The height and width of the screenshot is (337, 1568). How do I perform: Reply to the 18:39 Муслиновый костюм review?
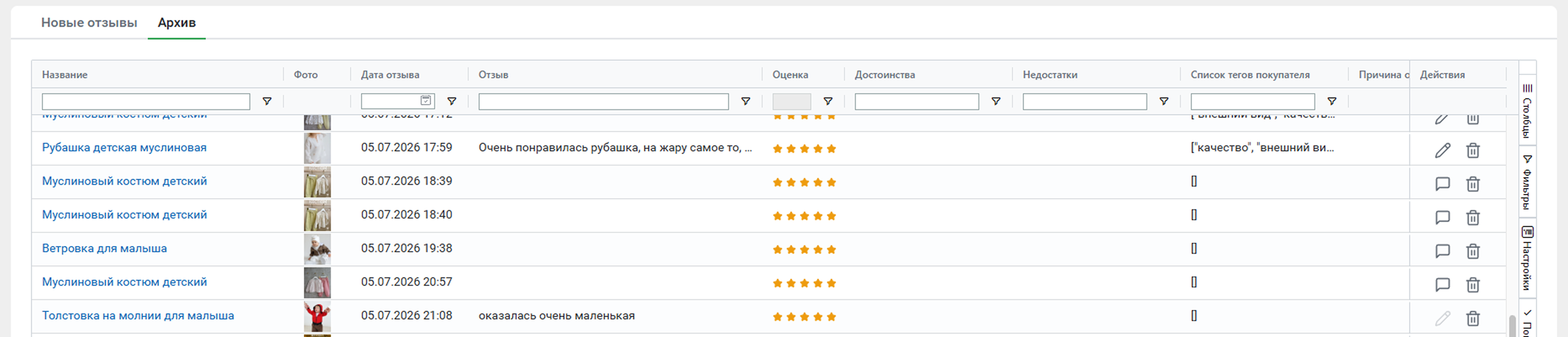(1442, 184)
